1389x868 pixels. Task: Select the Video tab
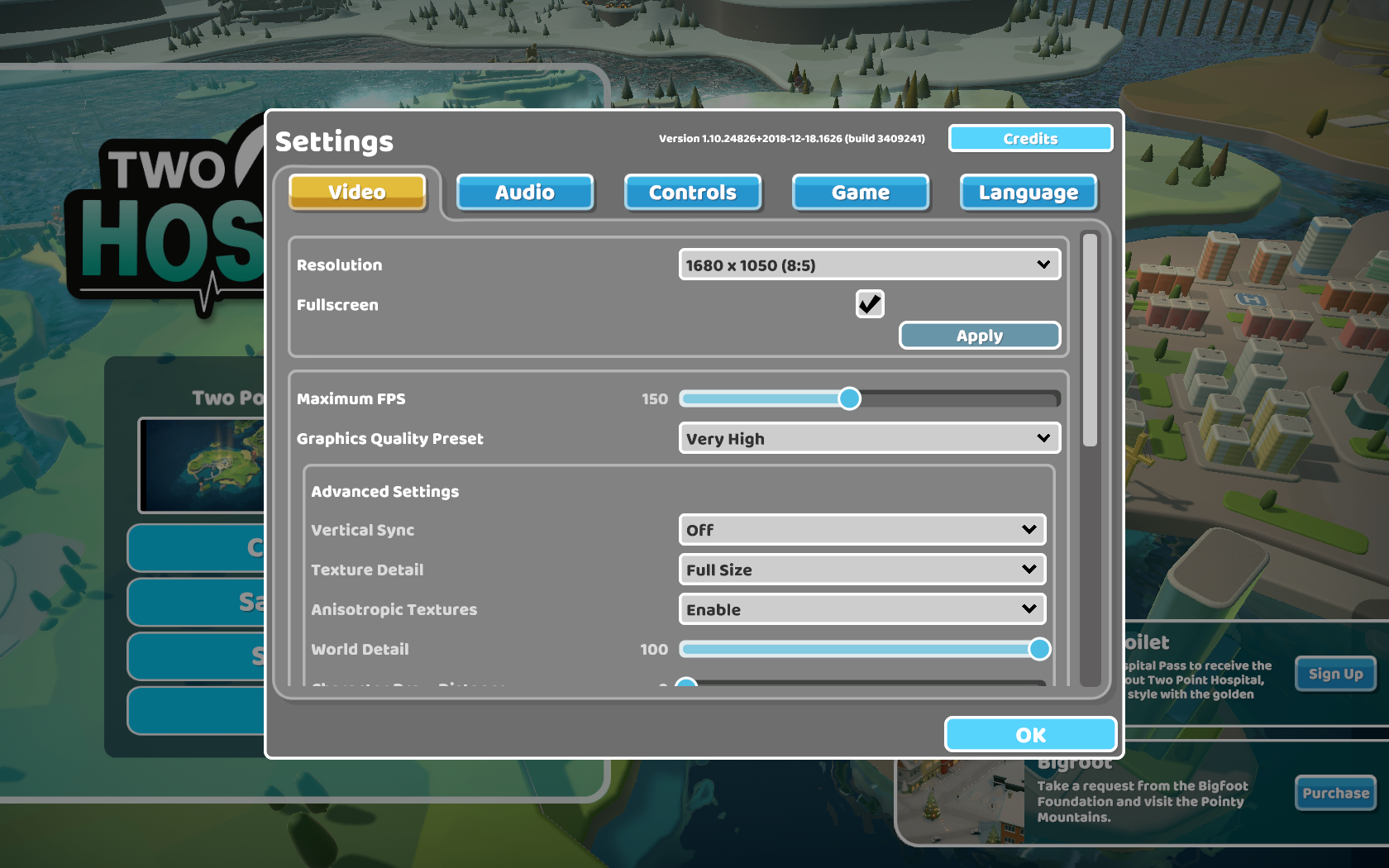[357, 192]
